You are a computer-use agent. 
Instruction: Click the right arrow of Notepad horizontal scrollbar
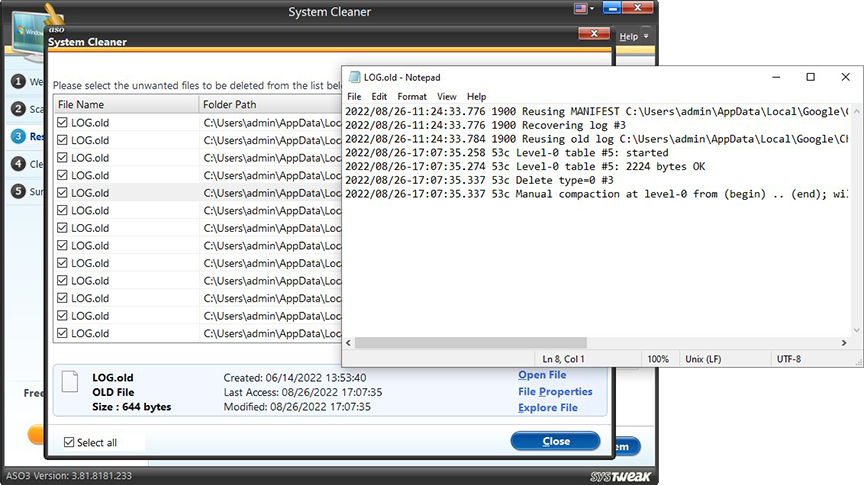[x=844, y=343]
